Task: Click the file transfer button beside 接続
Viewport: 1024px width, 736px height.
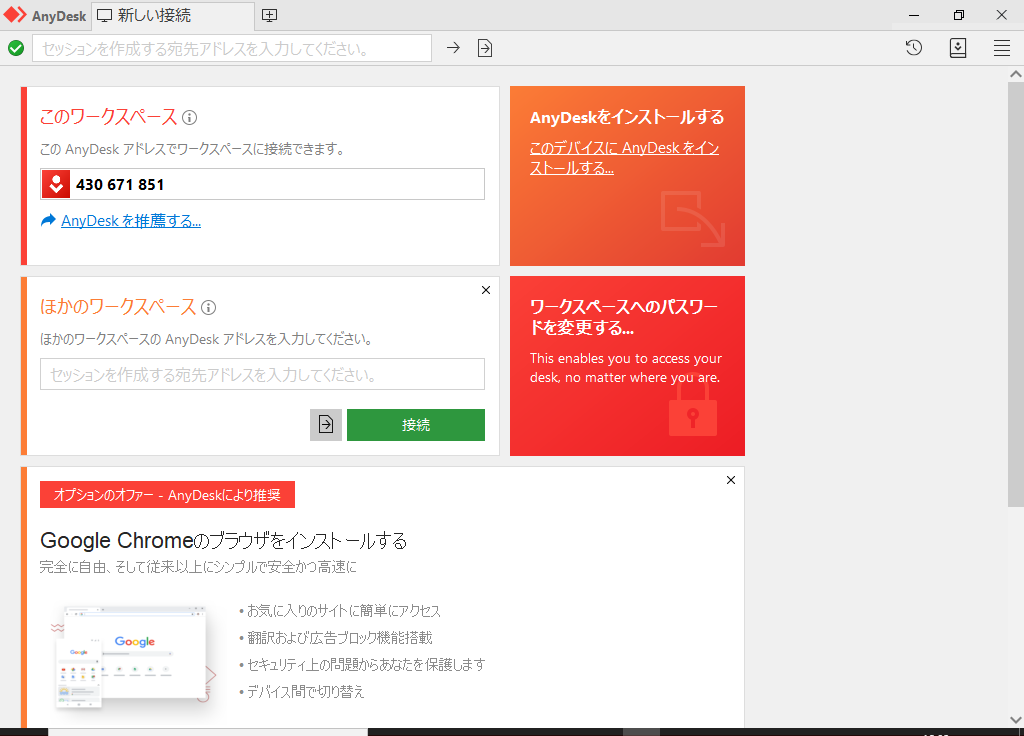Action: (x=326, y=424)
